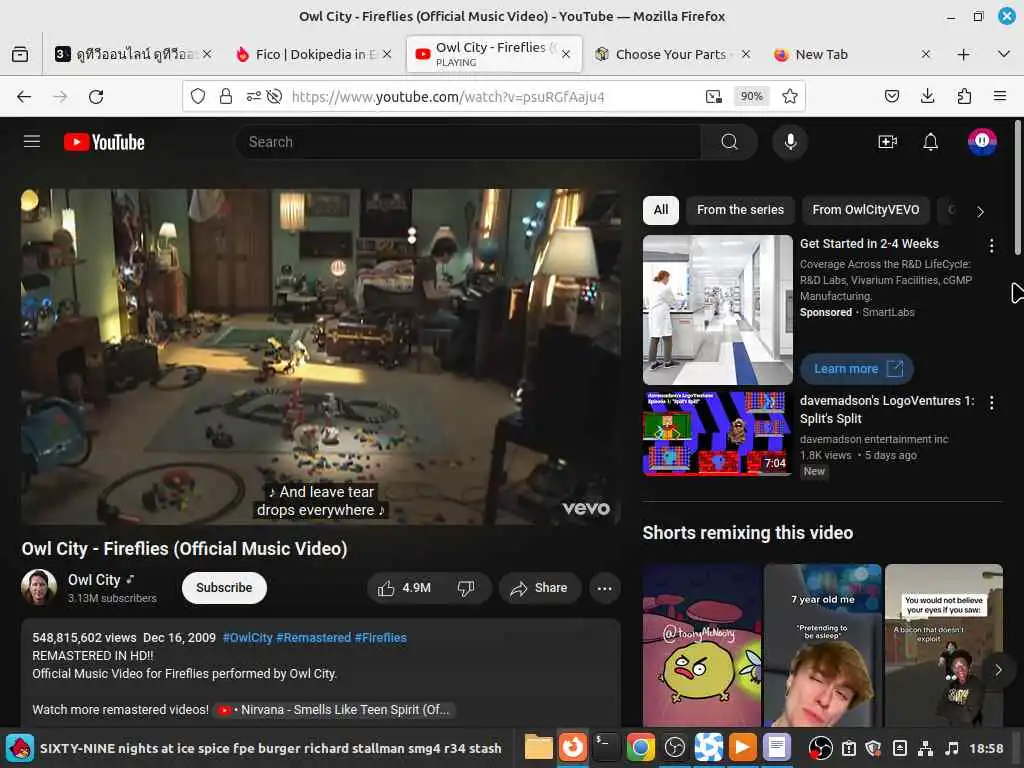The image size is (1024, 768).
Task: Open LogoVentures Split's Split thumbnail
Action: (x=718, y=434)
